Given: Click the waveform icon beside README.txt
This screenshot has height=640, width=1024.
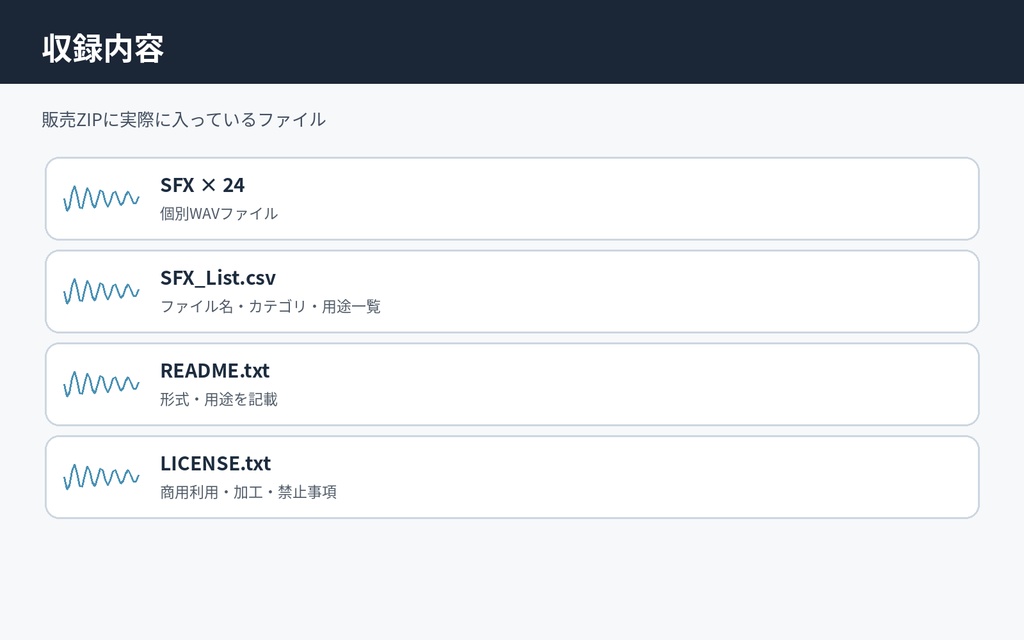Looking at the screenshot, I should [101, 384].
